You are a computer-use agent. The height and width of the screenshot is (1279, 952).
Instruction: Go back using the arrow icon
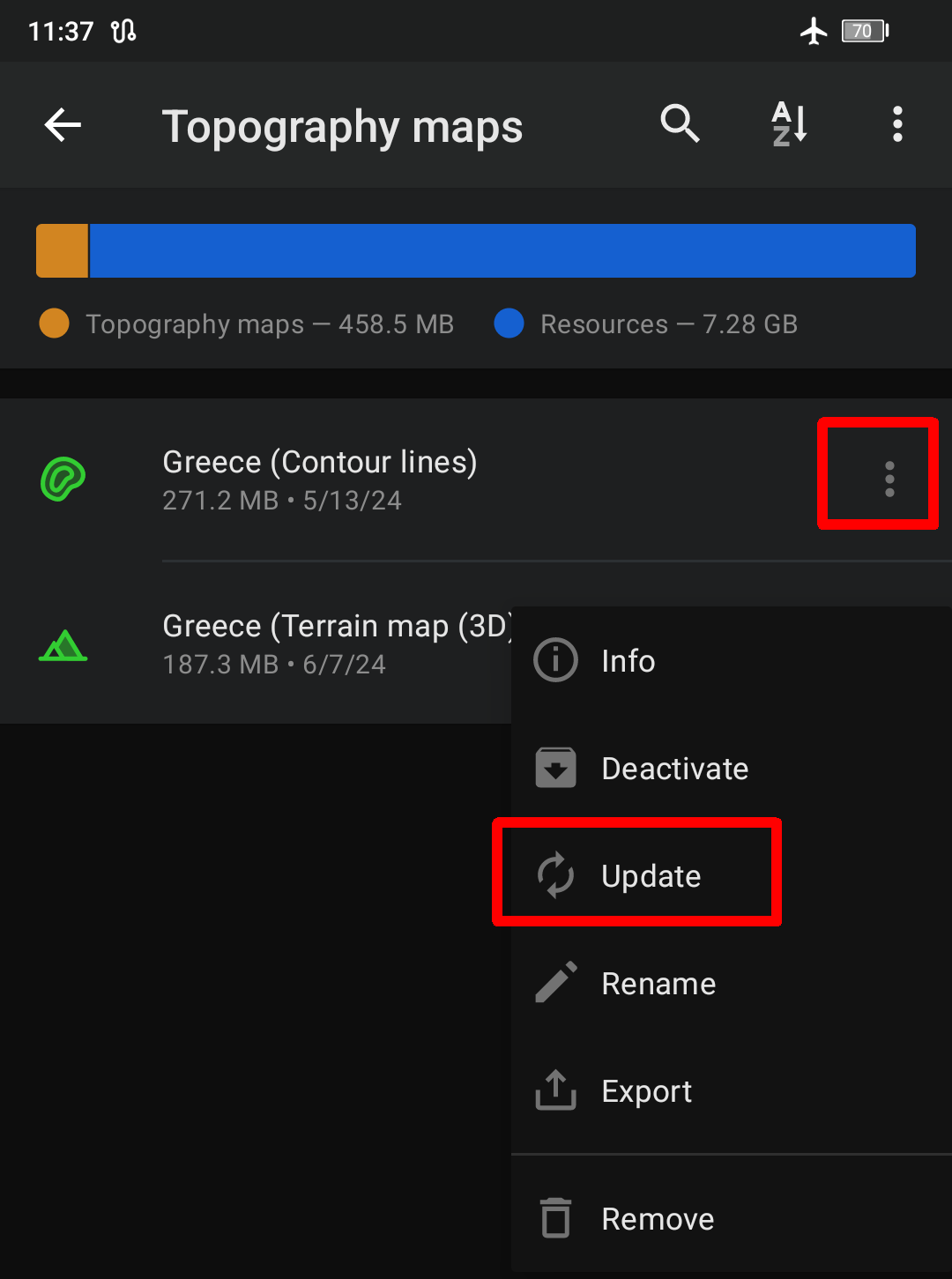[63, 125]
